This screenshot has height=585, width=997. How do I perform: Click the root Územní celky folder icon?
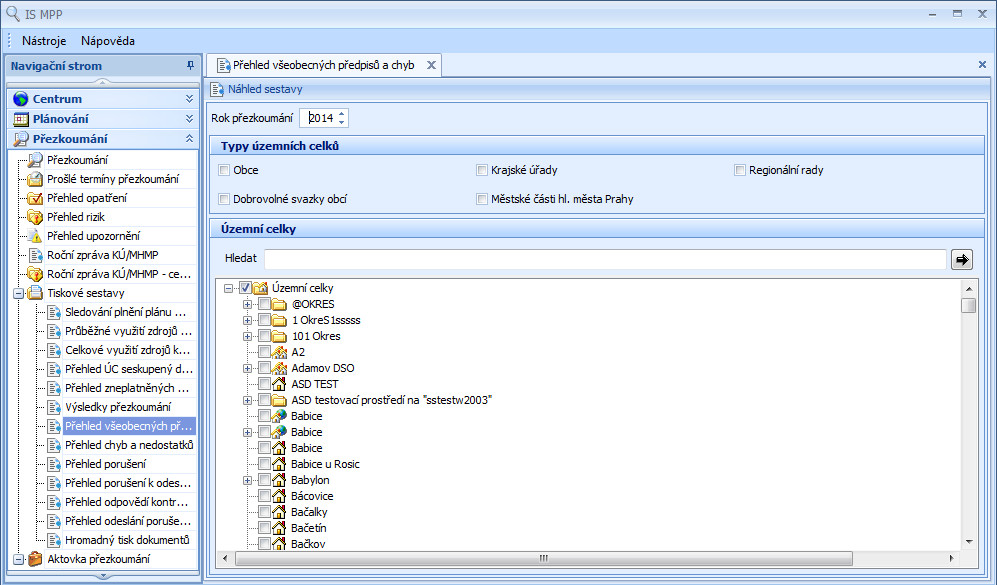[x=260, y=288]
